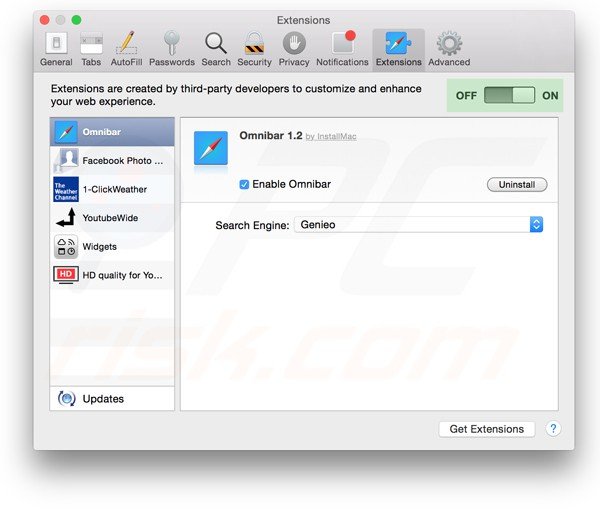Click the Weather Channel extension icon

pos(66,189)
